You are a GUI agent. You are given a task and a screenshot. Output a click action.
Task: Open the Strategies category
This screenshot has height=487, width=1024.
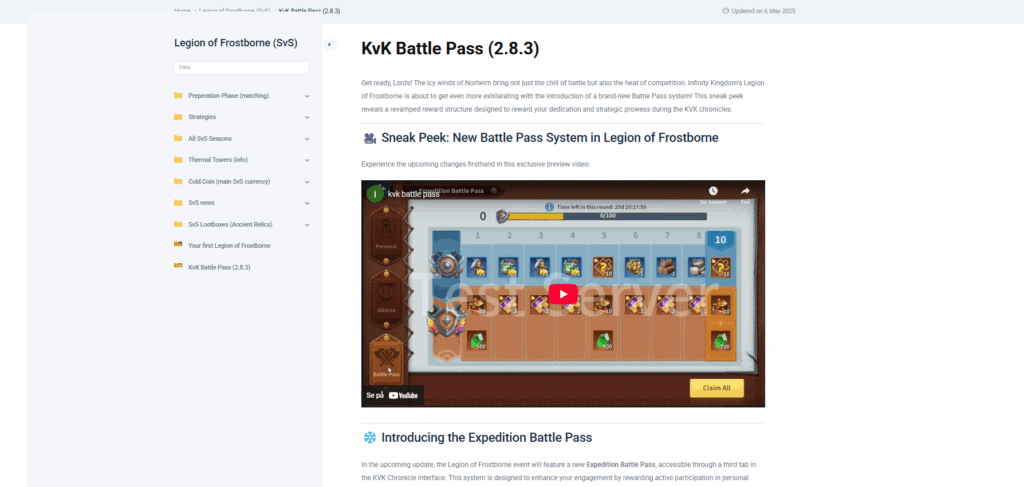(202, 117)
